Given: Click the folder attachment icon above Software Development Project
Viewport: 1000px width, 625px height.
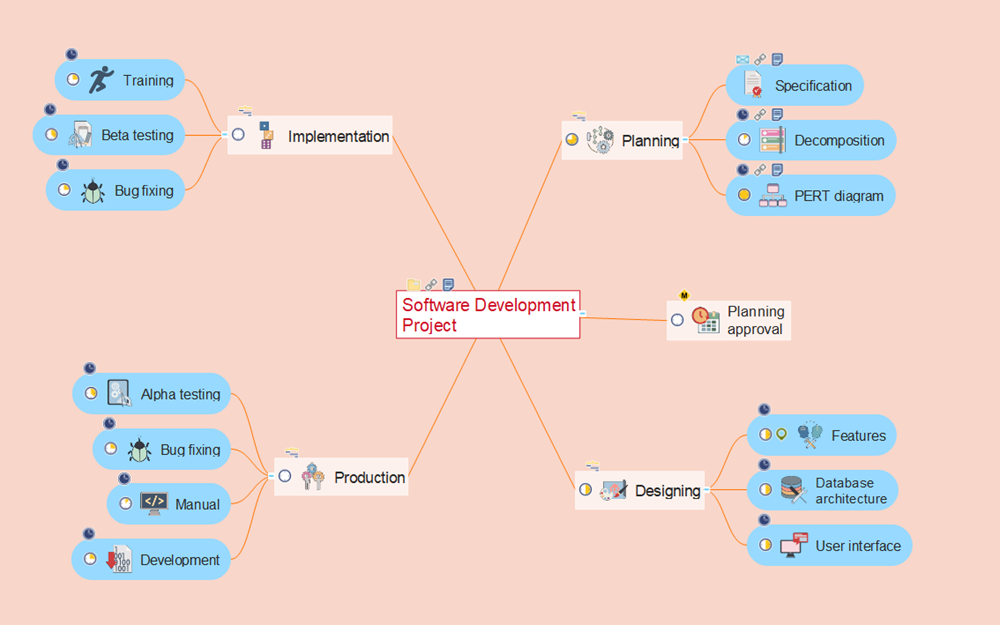Looking at the screenshot, I should point(412,283).
